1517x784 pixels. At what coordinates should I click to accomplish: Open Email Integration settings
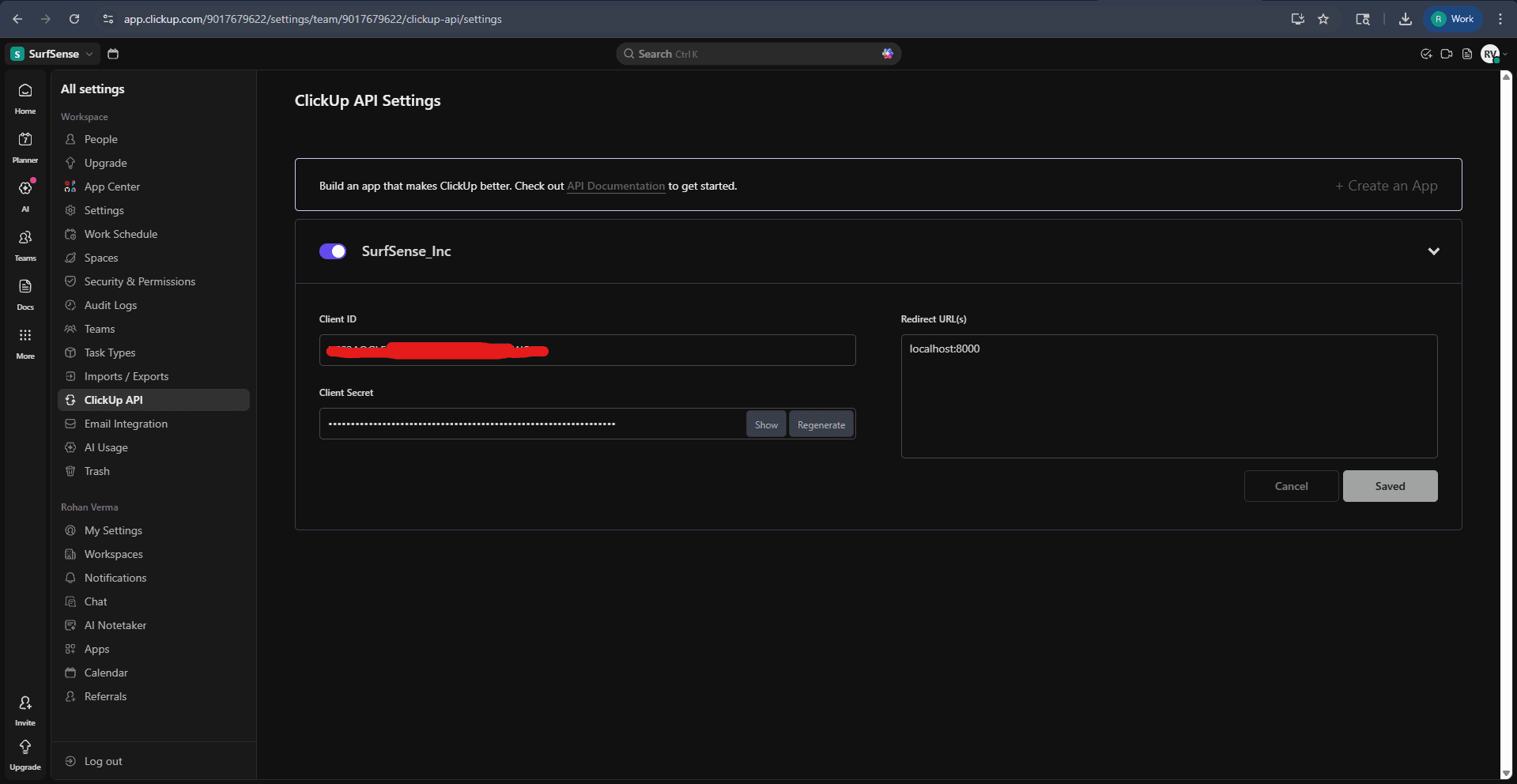click(x=126, y=424)
